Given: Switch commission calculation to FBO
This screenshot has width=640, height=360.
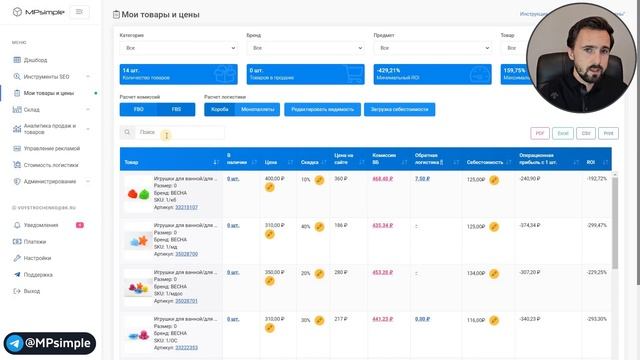Looking at the screenshot, I should pyautogui.click(x=138, y=109).
